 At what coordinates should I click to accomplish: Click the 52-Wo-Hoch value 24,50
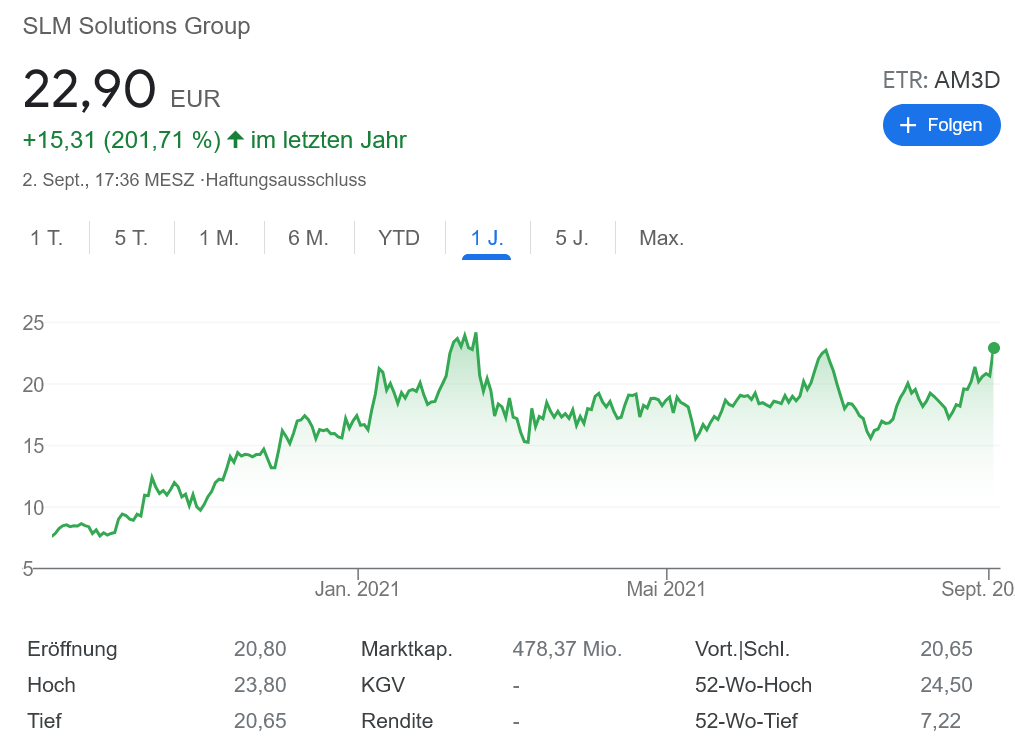pos(946,685)
